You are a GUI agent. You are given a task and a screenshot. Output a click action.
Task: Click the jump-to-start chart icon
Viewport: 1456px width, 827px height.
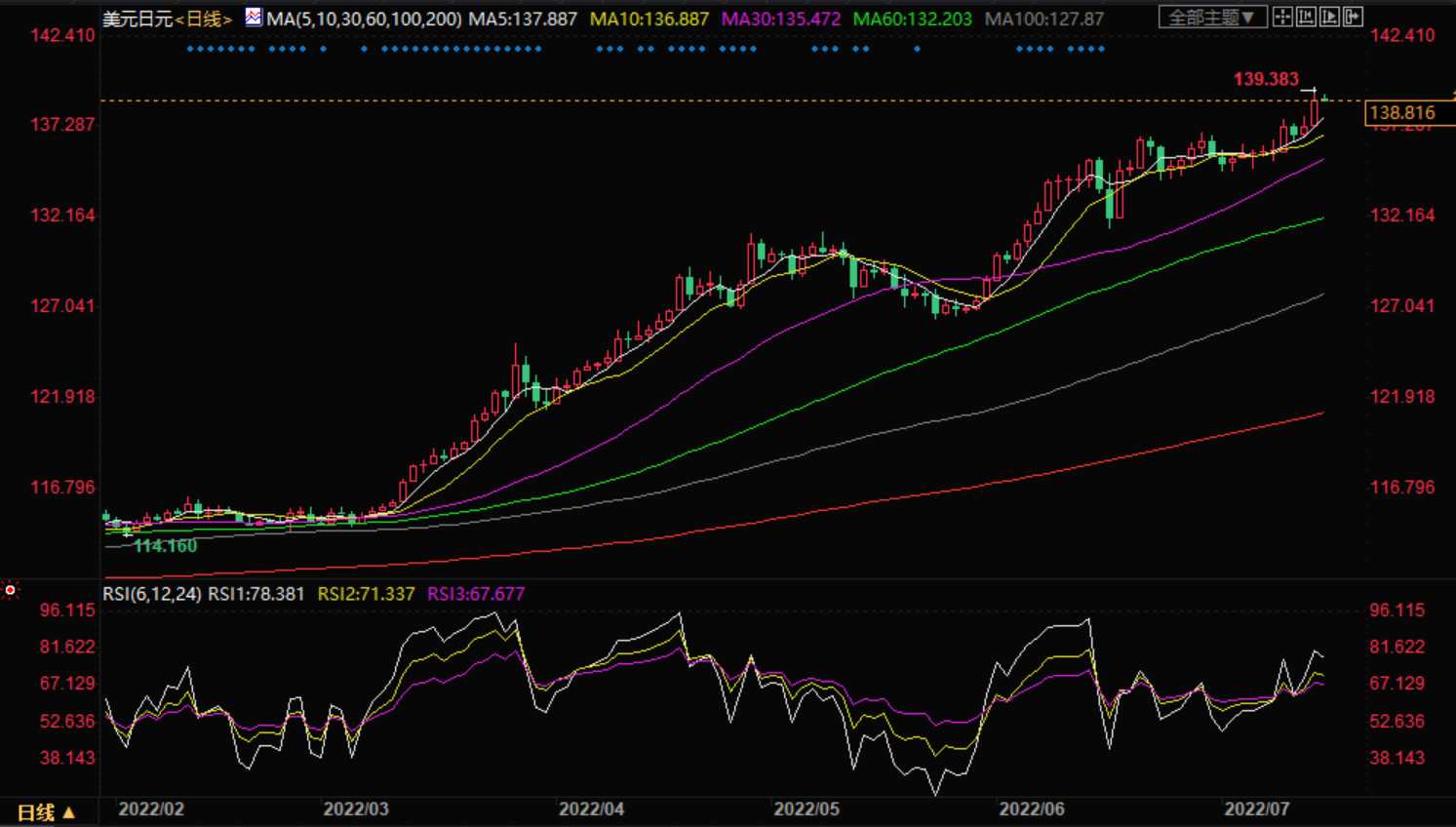pyautogui.click(x=1306, y=17)
